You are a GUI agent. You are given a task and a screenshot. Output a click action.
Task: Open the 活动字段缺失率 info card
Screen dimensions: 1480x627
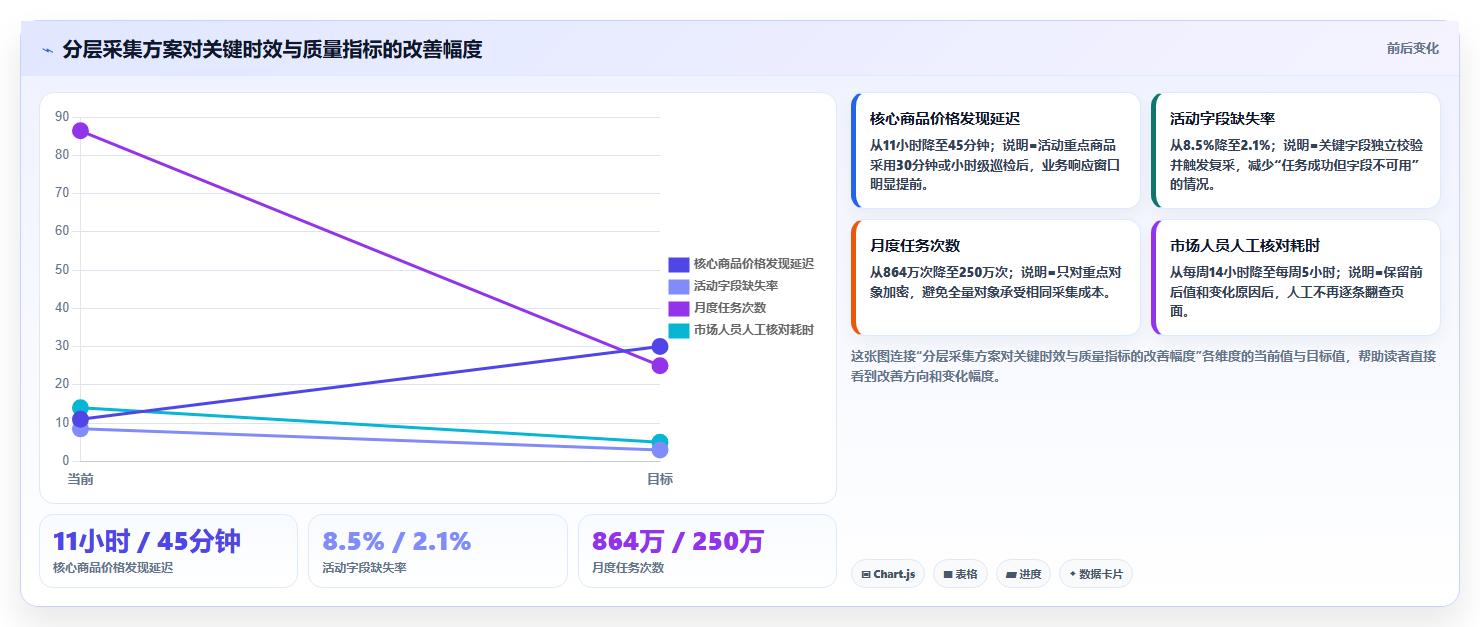tap(1296, 151)
